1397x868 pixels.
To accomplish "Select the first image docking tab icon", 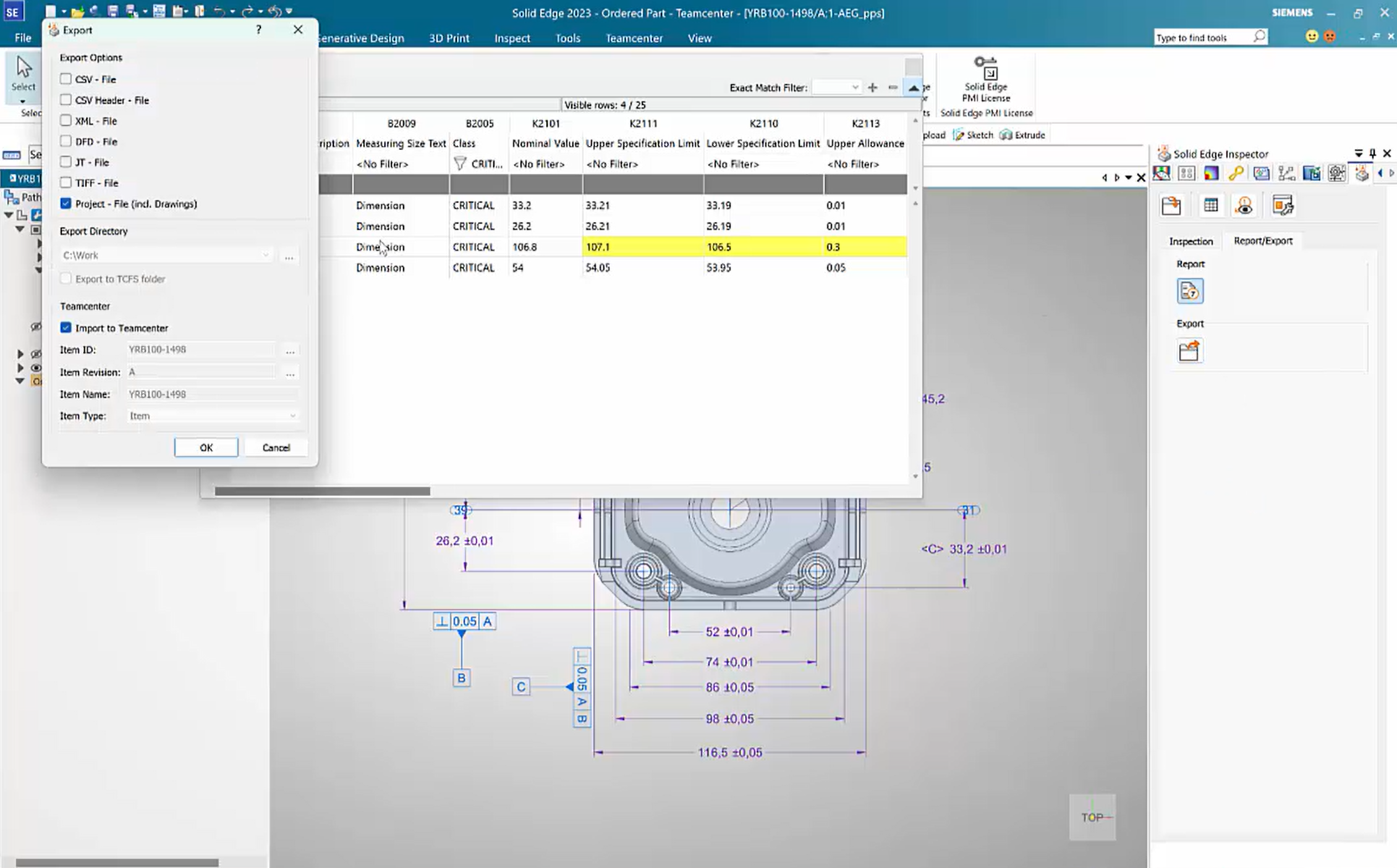I will point(1161,174).
